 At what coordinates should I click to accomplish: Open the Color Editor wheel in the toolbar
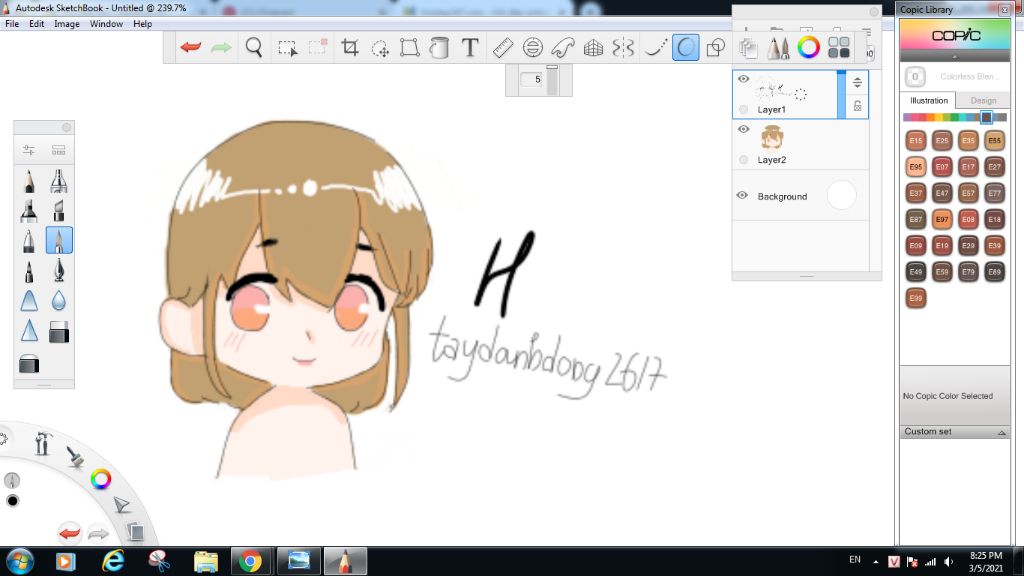coord(808,48)
